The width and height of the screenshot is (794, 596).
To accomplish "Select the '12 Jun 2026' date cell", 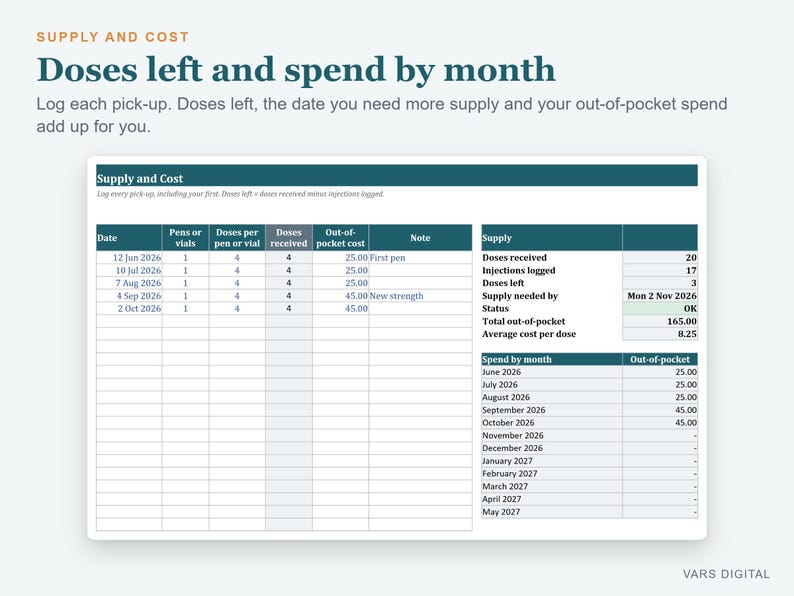I will (129, 257).
